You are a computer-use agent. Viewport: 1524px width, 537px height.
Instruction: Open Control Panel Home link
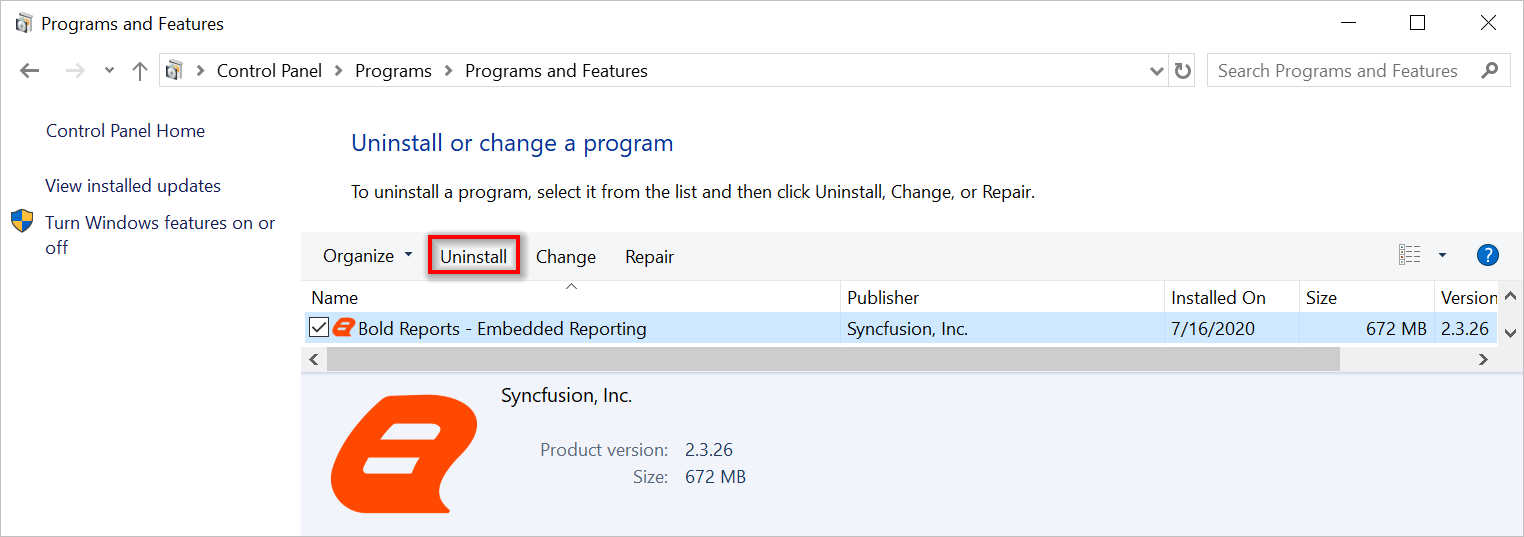coord(125,131)
